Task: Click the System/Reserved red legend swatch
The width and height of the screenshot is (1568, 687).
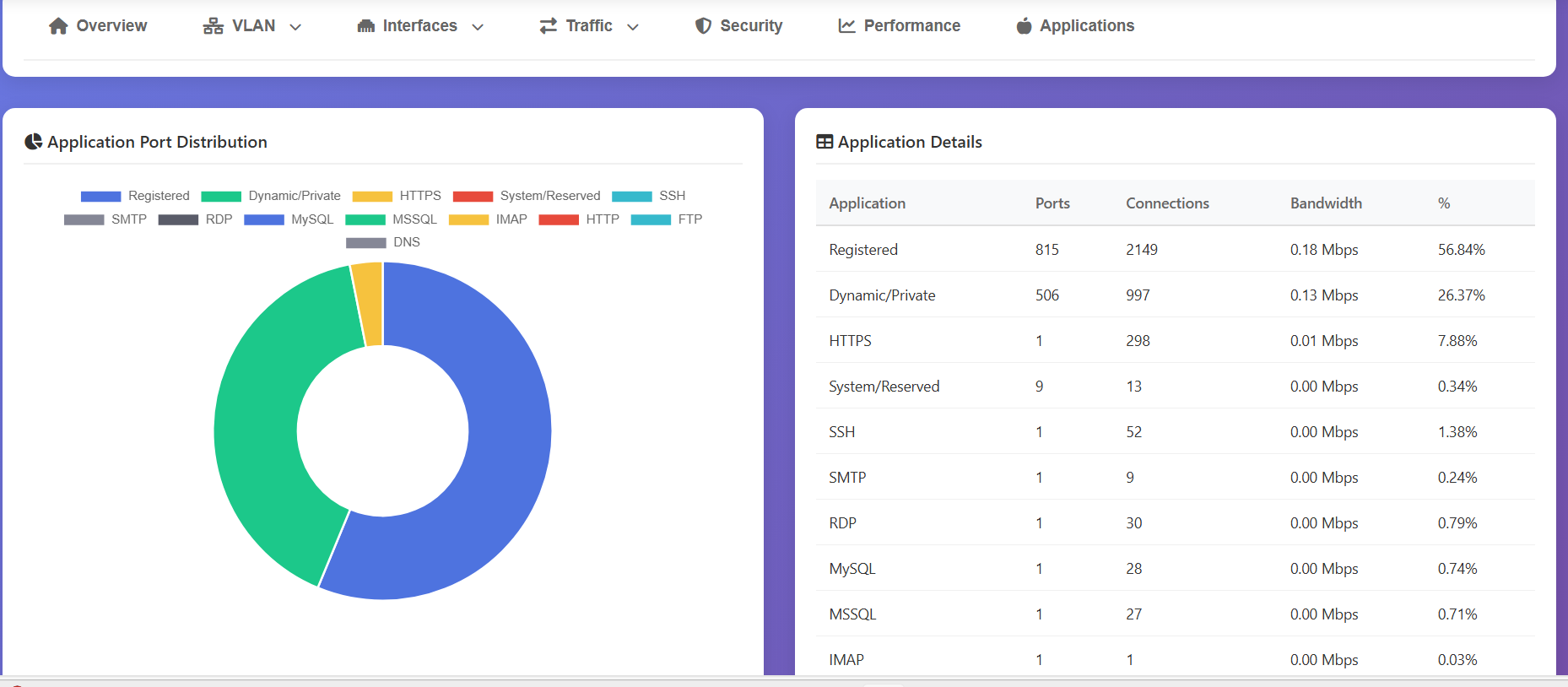Action: (473, 197)
